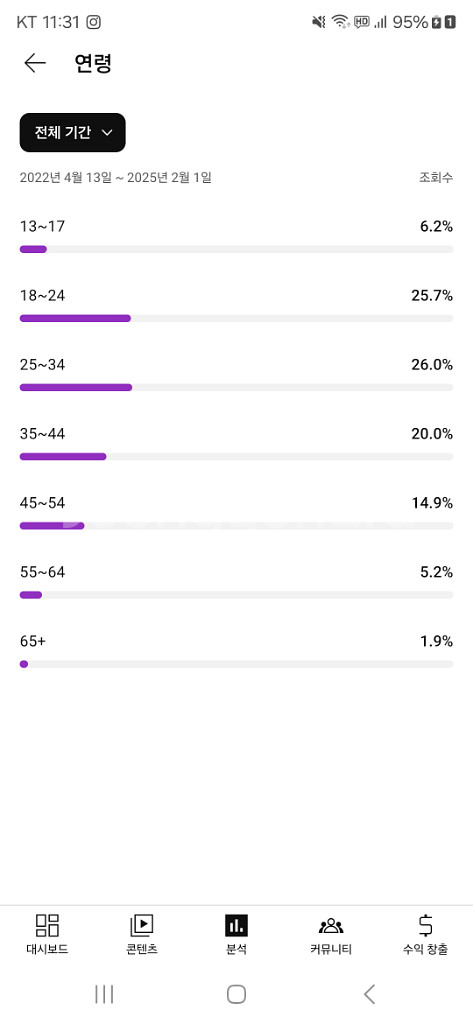
Task: Select the 분석 analytics bar chart icon
Action: [236, 925]
